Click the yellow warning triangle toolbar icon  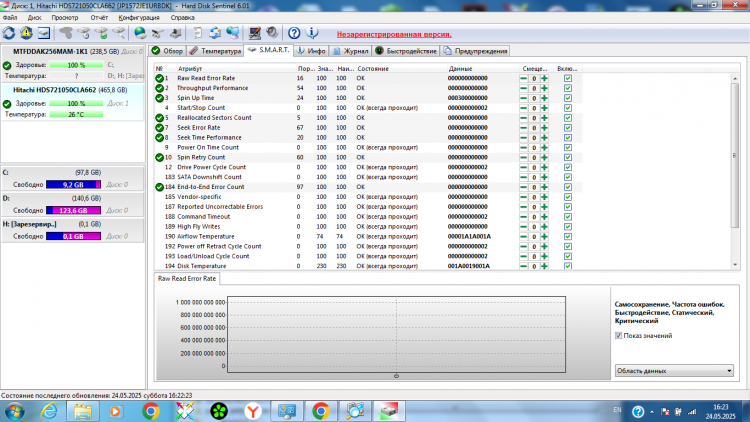point(26,33)
